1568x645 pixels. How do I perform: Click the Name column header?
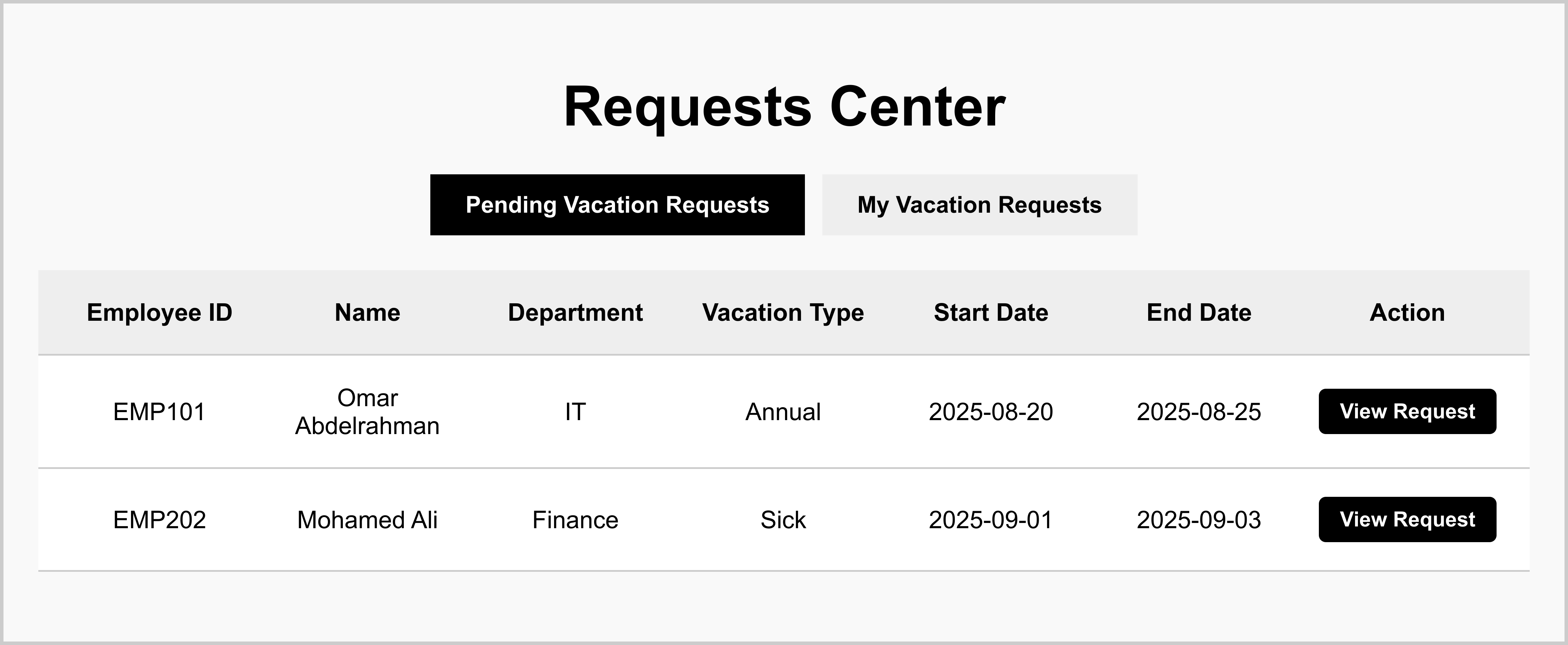click(367, 312)
